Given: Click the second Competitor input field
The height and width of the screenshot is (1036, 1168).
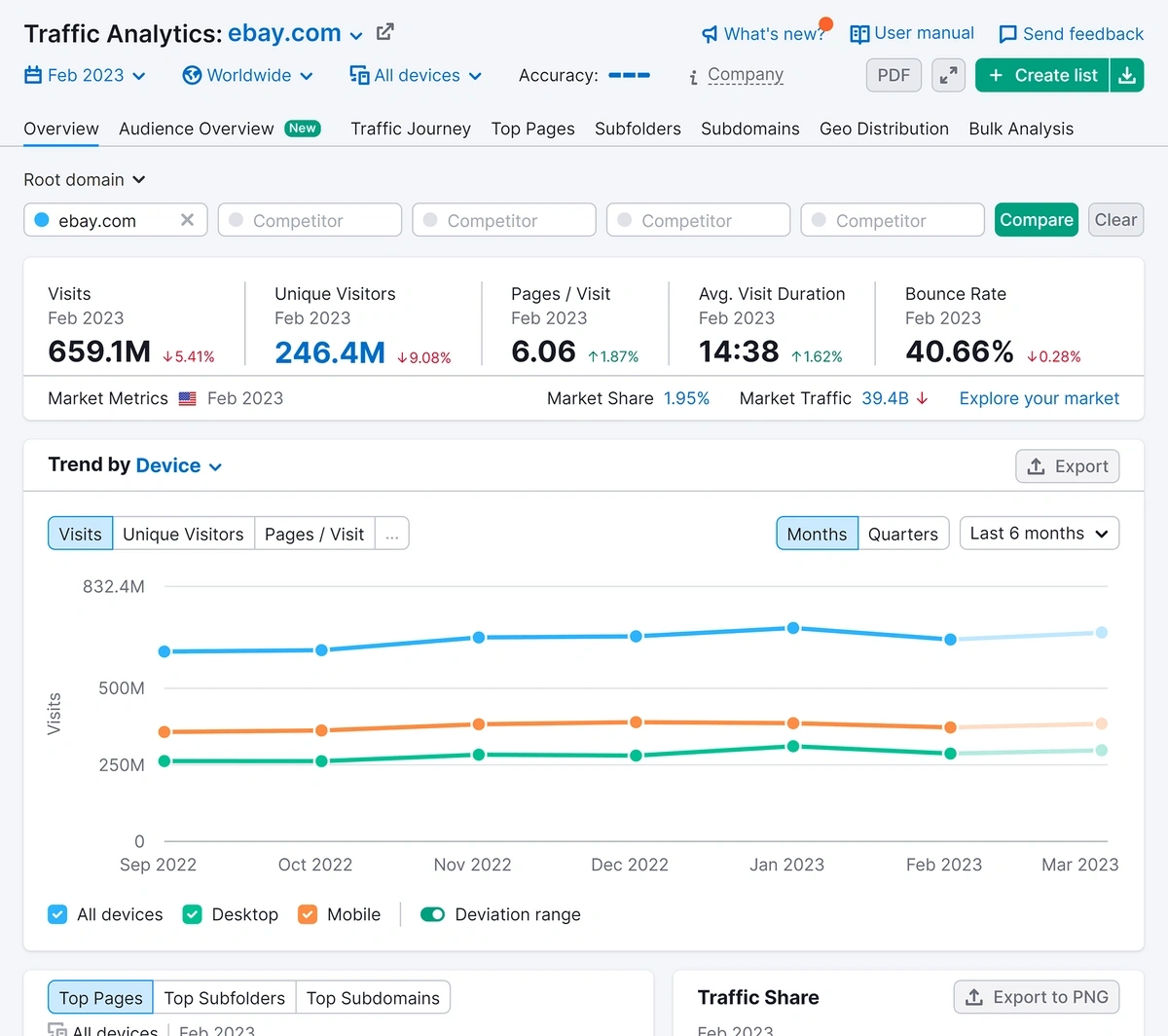Looking at the screenshot, I should tap(504, 220).
